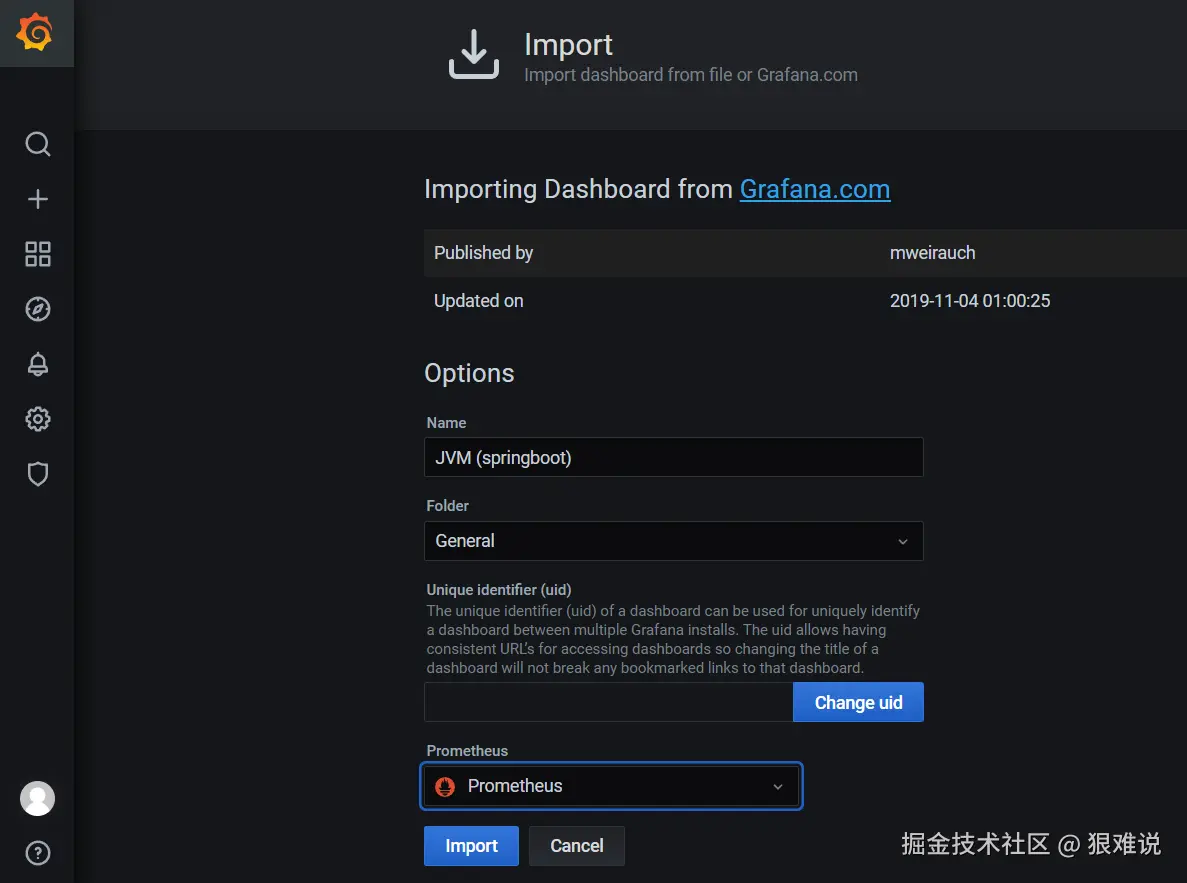Click the Folder dropdown chevron arrow
The image size is (1187, 883).
pos(902,541)
